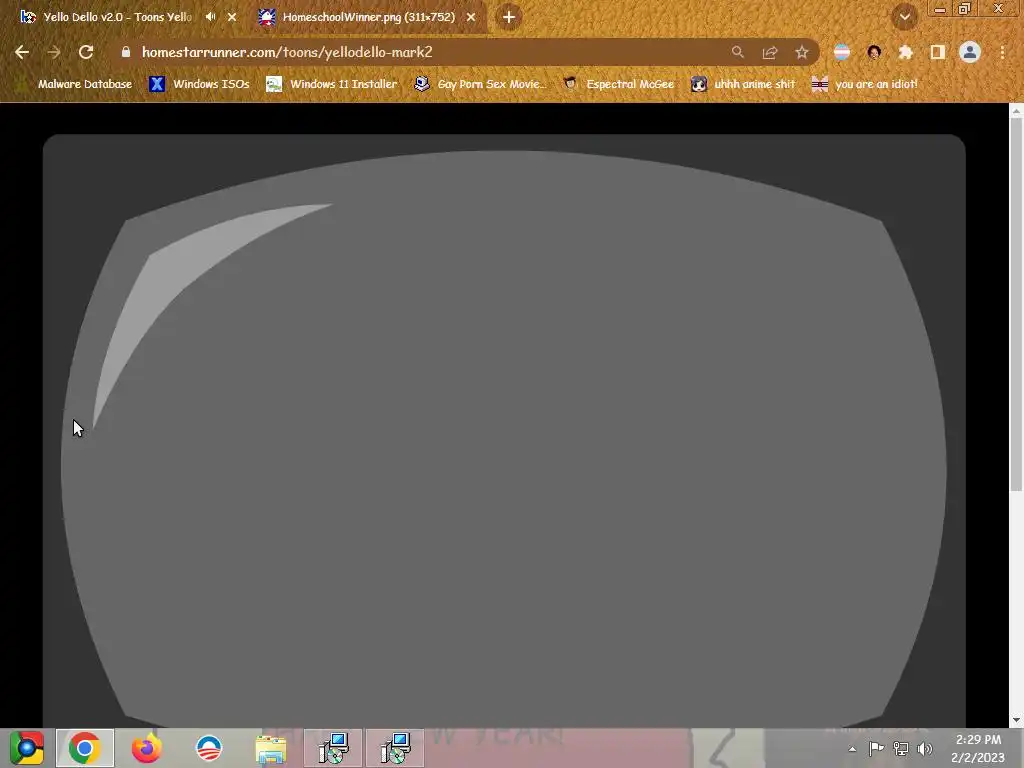
Task: Open the network tray icon
Action: pyautogui.click(x=901, y=749)
